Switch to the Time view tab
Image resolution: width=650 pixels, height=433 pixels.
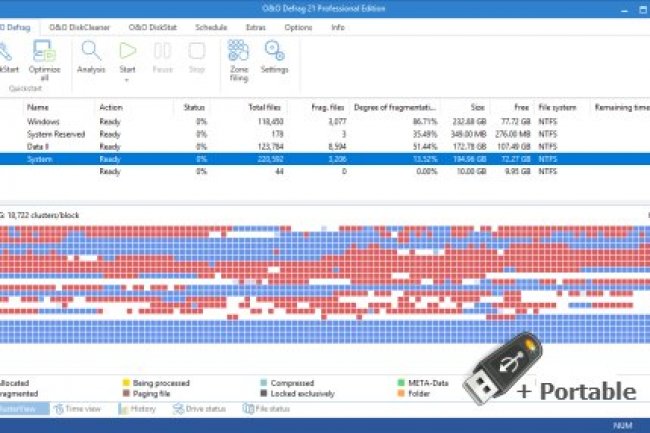[x=78, y=409]
